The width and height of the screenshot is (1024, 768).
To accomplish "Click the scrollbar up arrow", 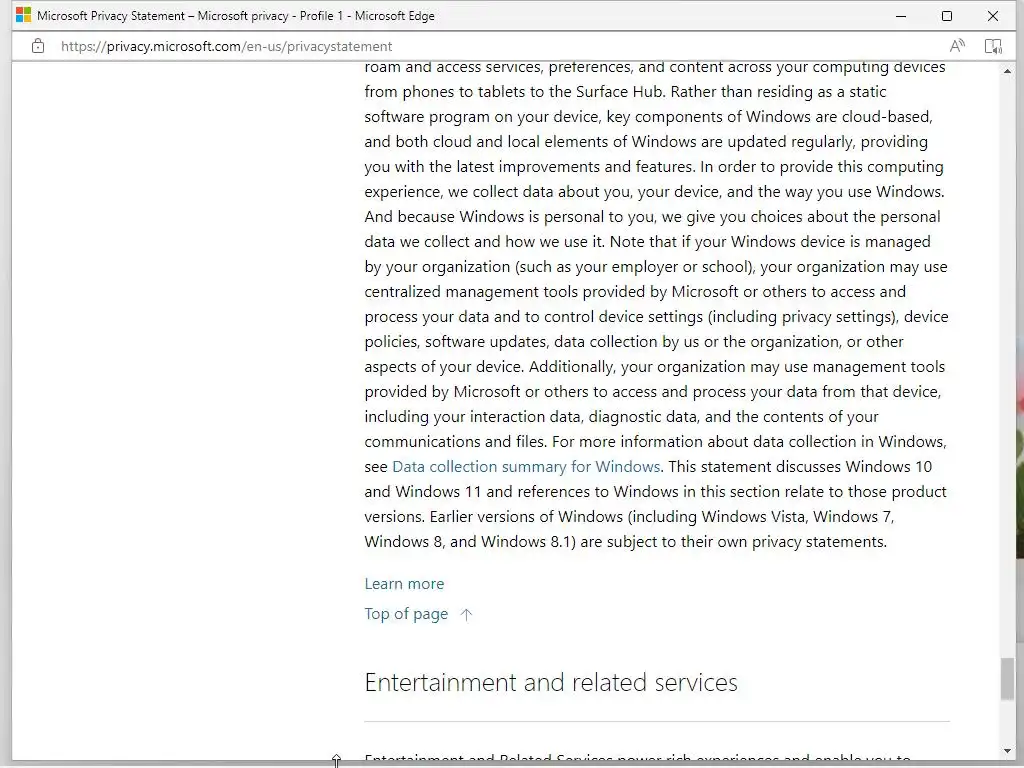I will [x=1007, y=71].
